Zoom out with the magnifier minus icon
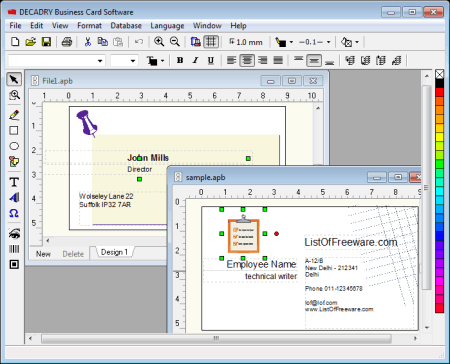450x364 pixels. click(x=175, y=42)
